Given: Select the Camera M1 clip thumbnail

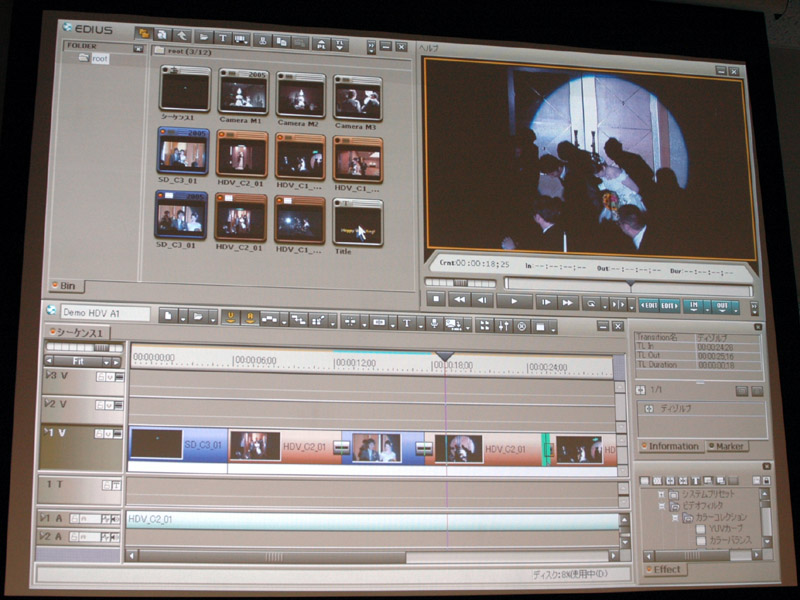Looking at the screenshot, I should pyautogui.click(x=241, y=96).
